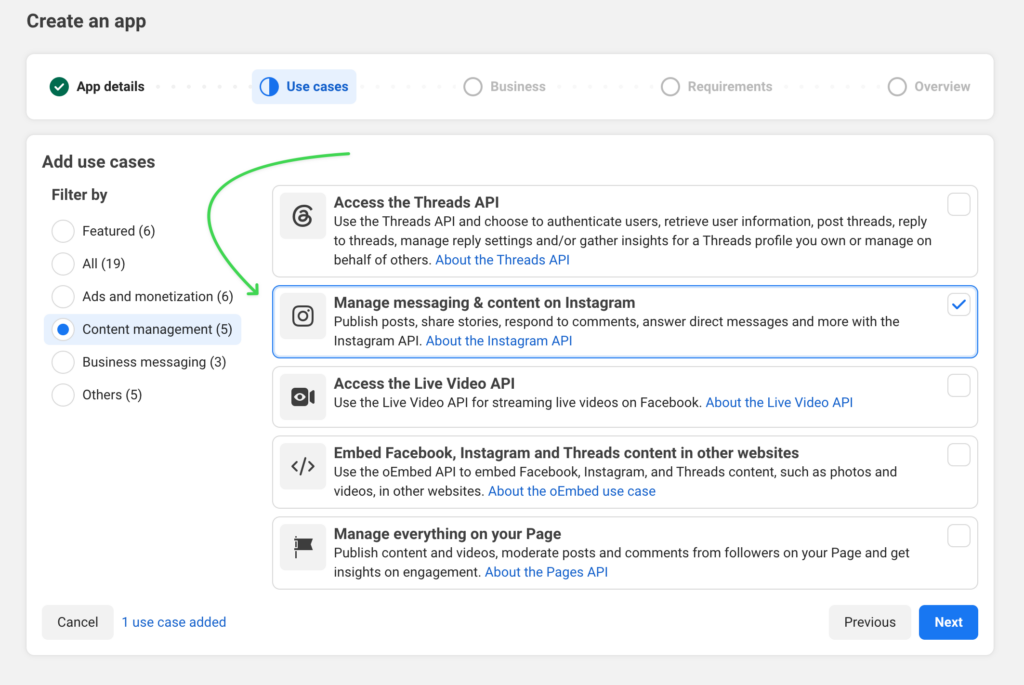This screenshot has width=1024, height=685.
Task: Select the Business messaging (3) filter
Action: 63,362
